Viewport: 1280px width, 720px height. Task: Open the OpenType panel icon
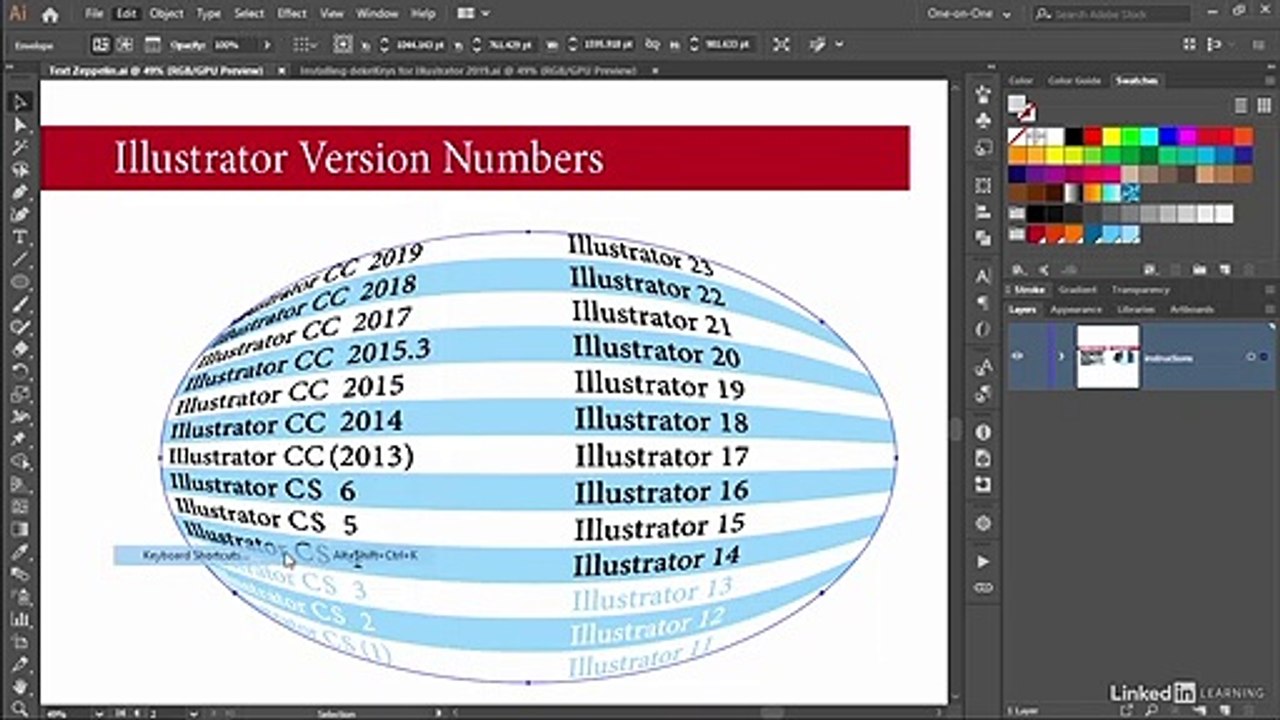click(983, 329)
